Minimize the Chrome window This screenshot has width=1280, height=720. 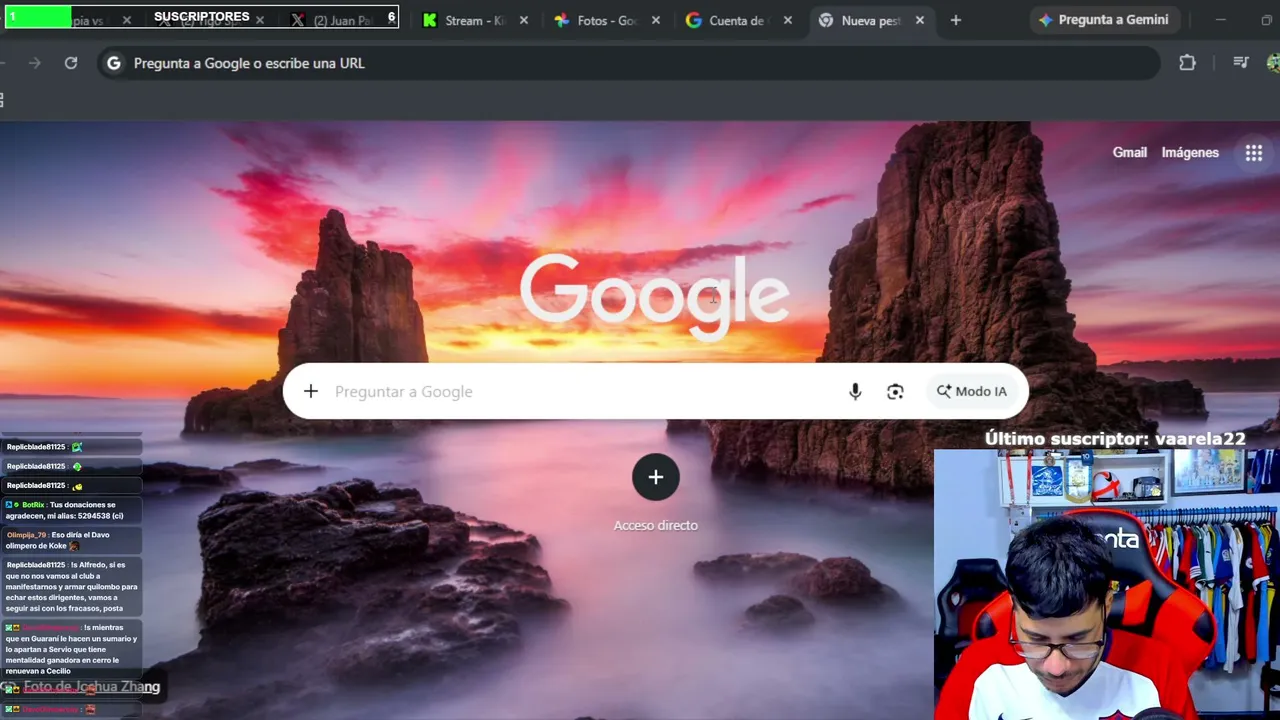(x=1220, y=20)
